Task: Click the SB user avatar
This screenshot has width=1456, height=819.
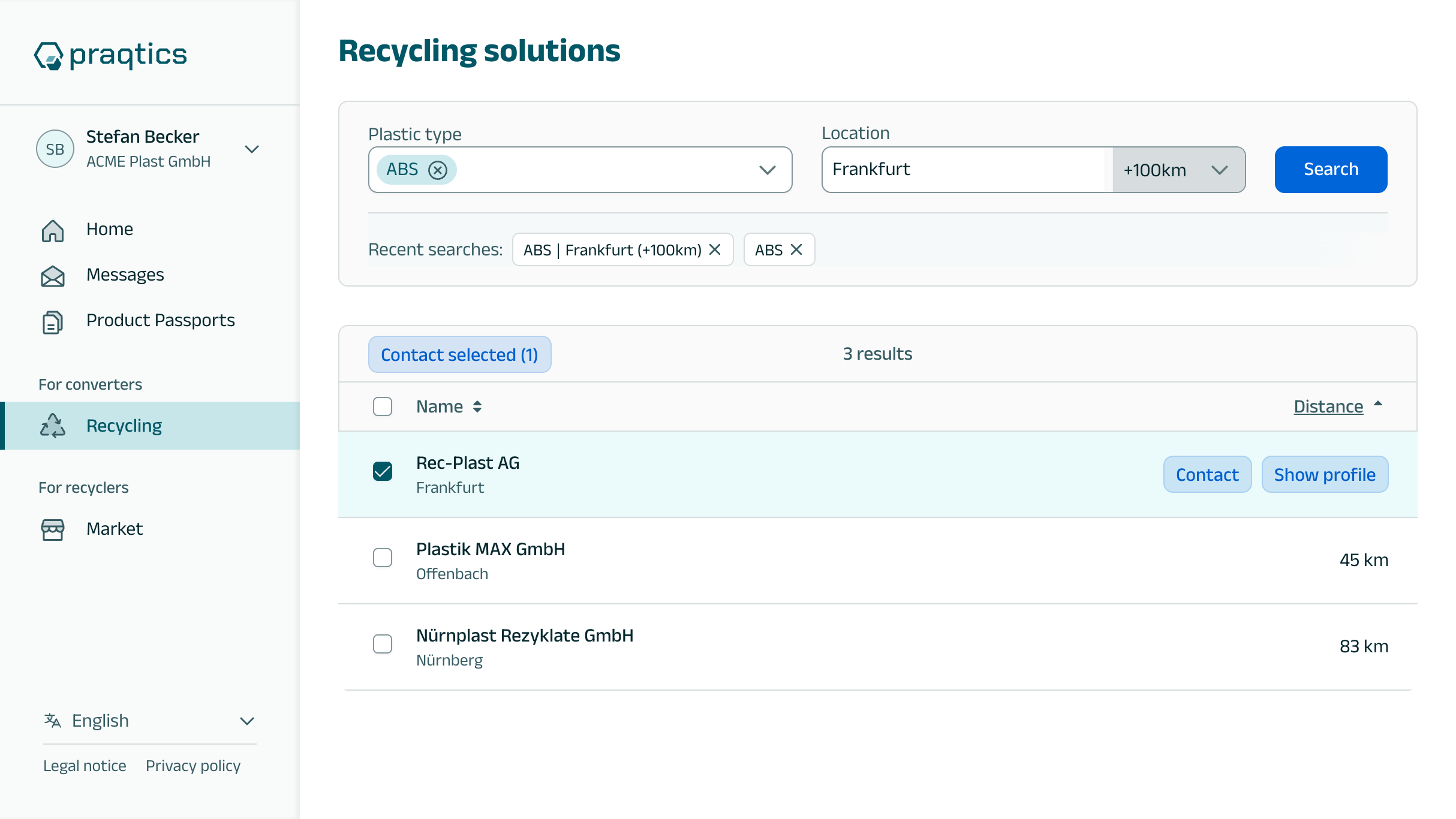Action: click(x=55, y=149)
